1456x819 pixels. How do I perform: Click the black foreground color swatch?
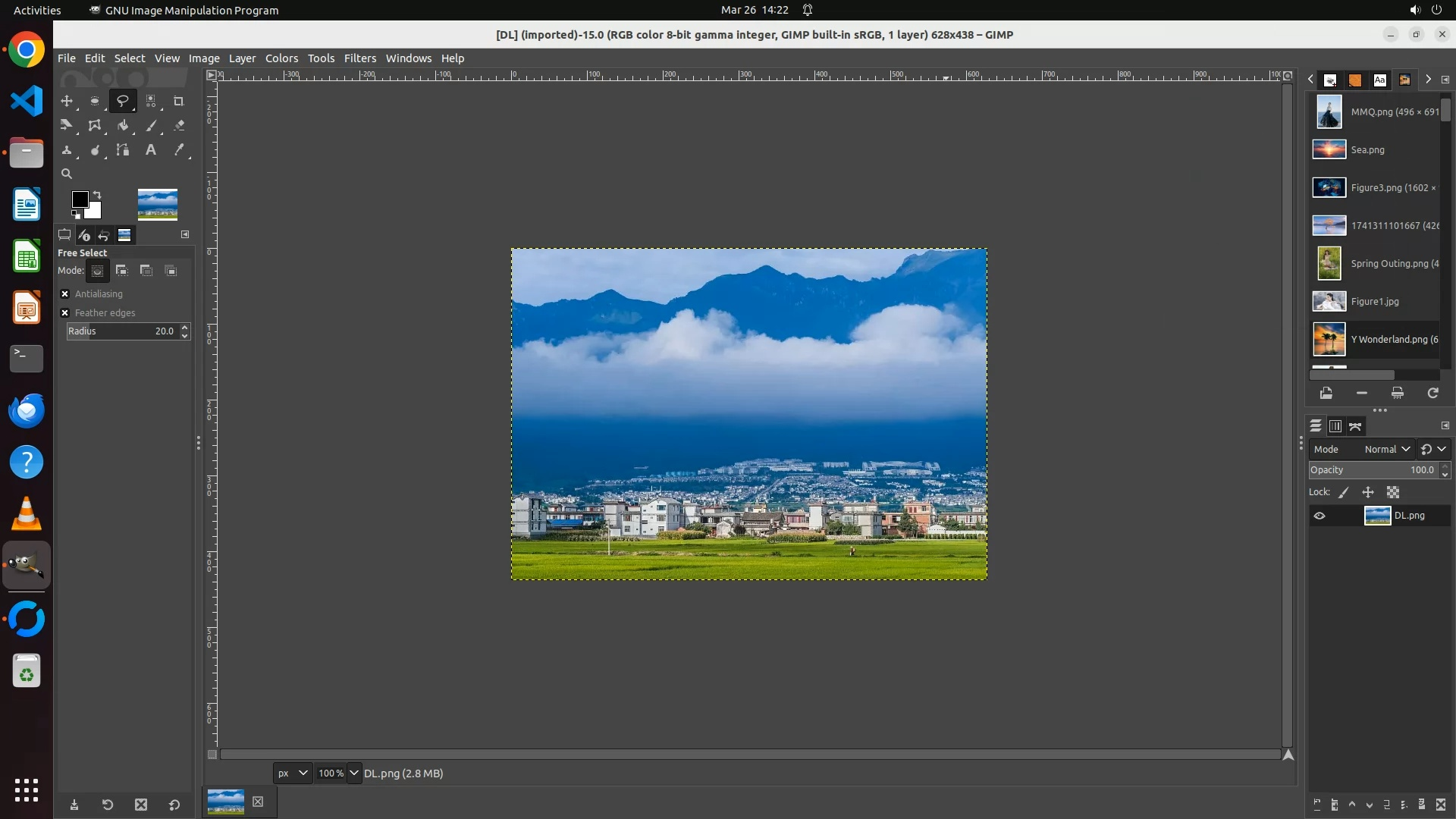coord(79,199)
